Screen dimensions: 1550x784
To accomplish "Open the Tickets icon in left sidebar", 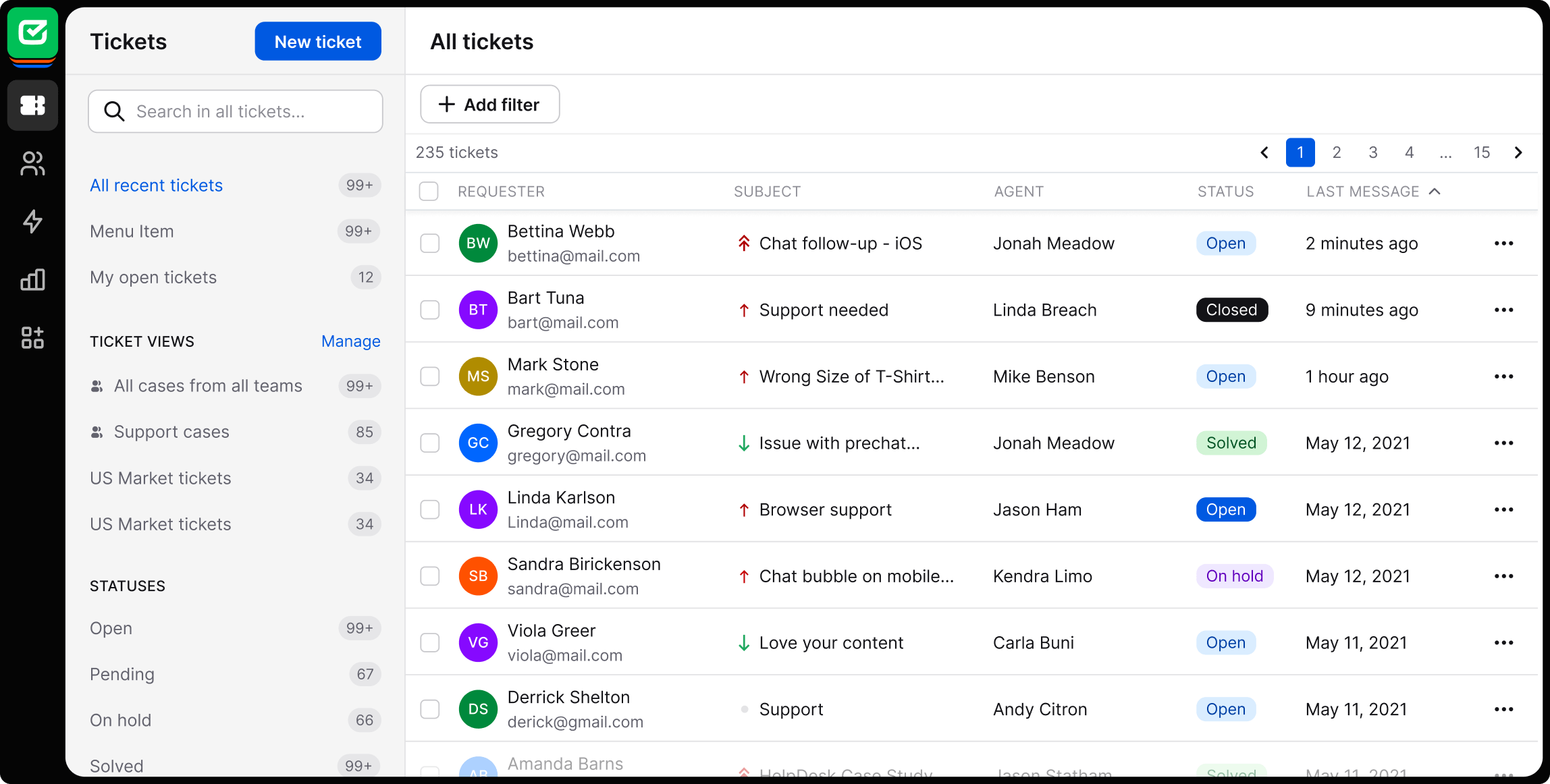I will (x=32, y=105).
